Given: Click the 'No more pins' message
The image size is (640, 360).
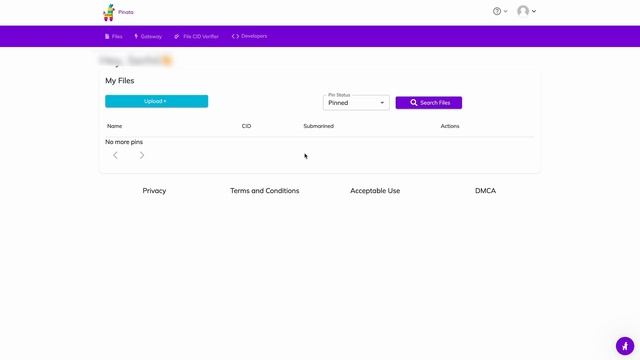Looking at the screenshot, I should (x=124, y=142).
